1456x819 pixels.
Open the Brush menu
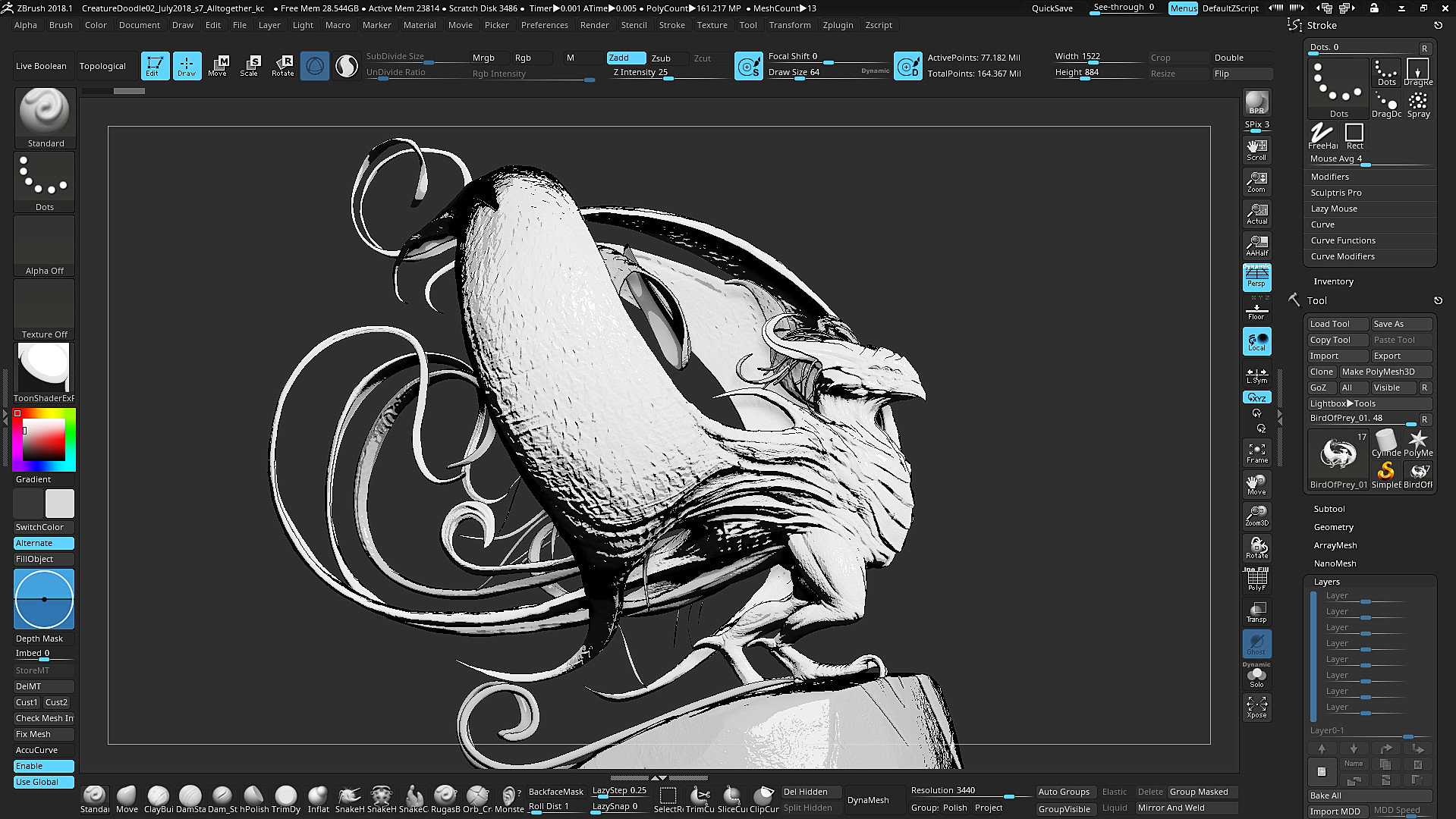61,25
